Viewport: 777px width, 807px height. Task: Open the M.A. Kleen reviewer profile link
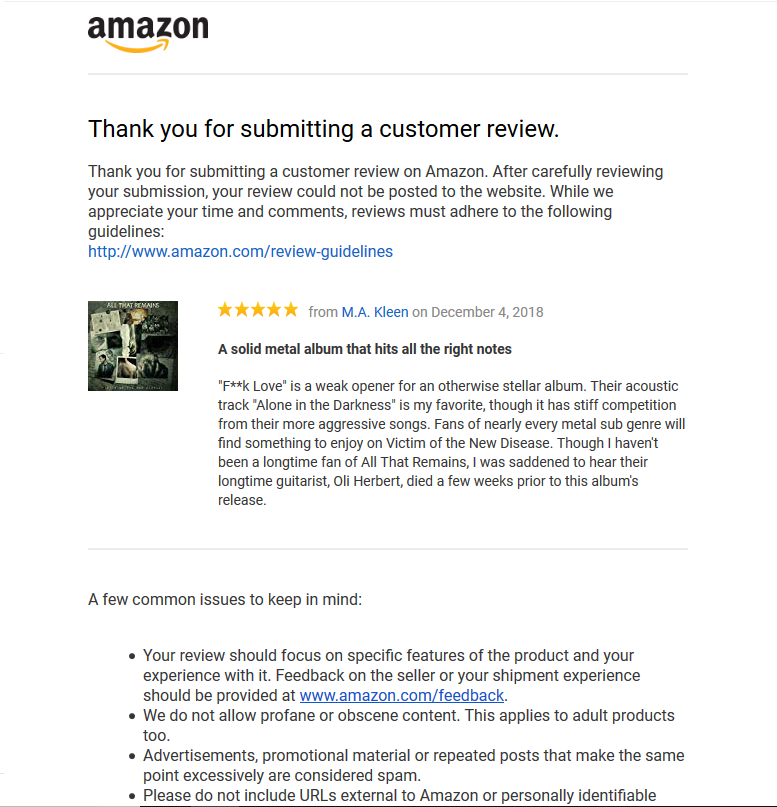tap(375, 312)
